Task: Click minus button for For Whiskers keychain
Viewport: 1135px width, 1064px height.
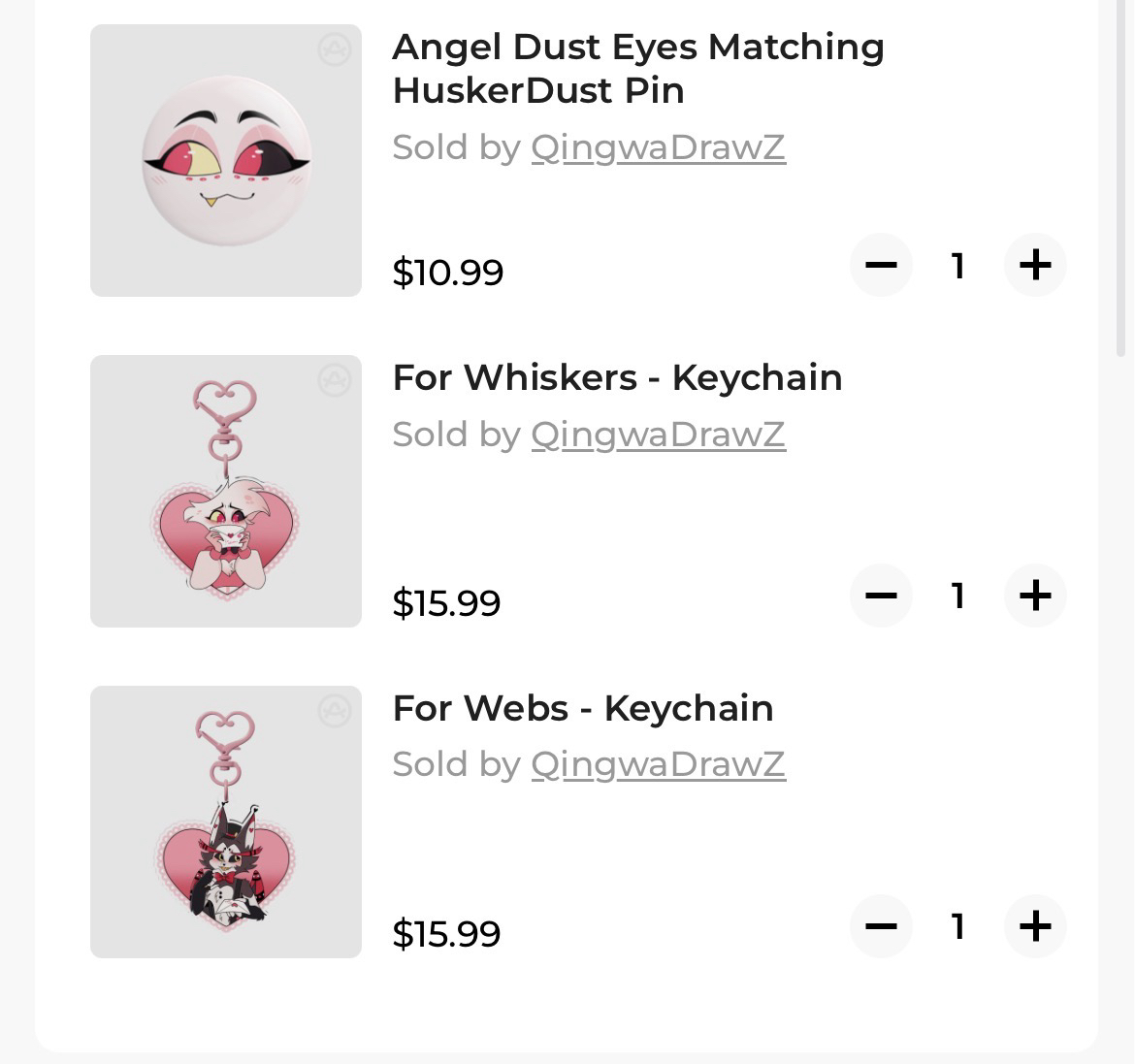Action: pos(881,596)
